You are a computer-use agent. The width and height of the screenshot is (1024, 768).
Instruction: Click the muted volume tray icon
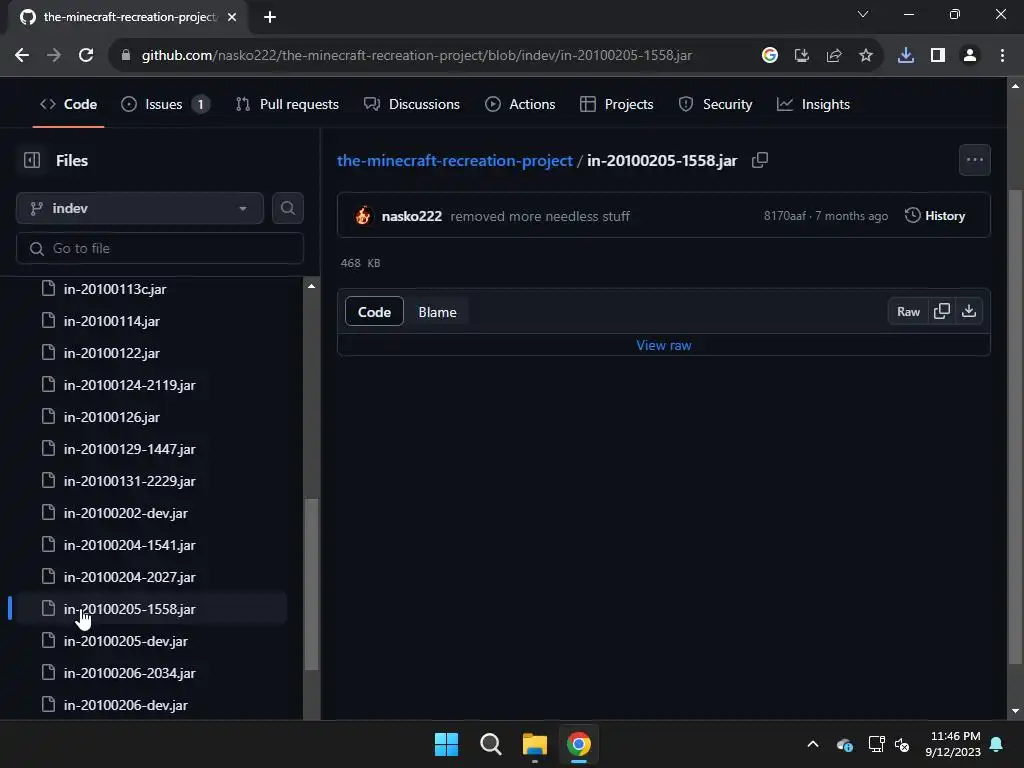[902, 744]
